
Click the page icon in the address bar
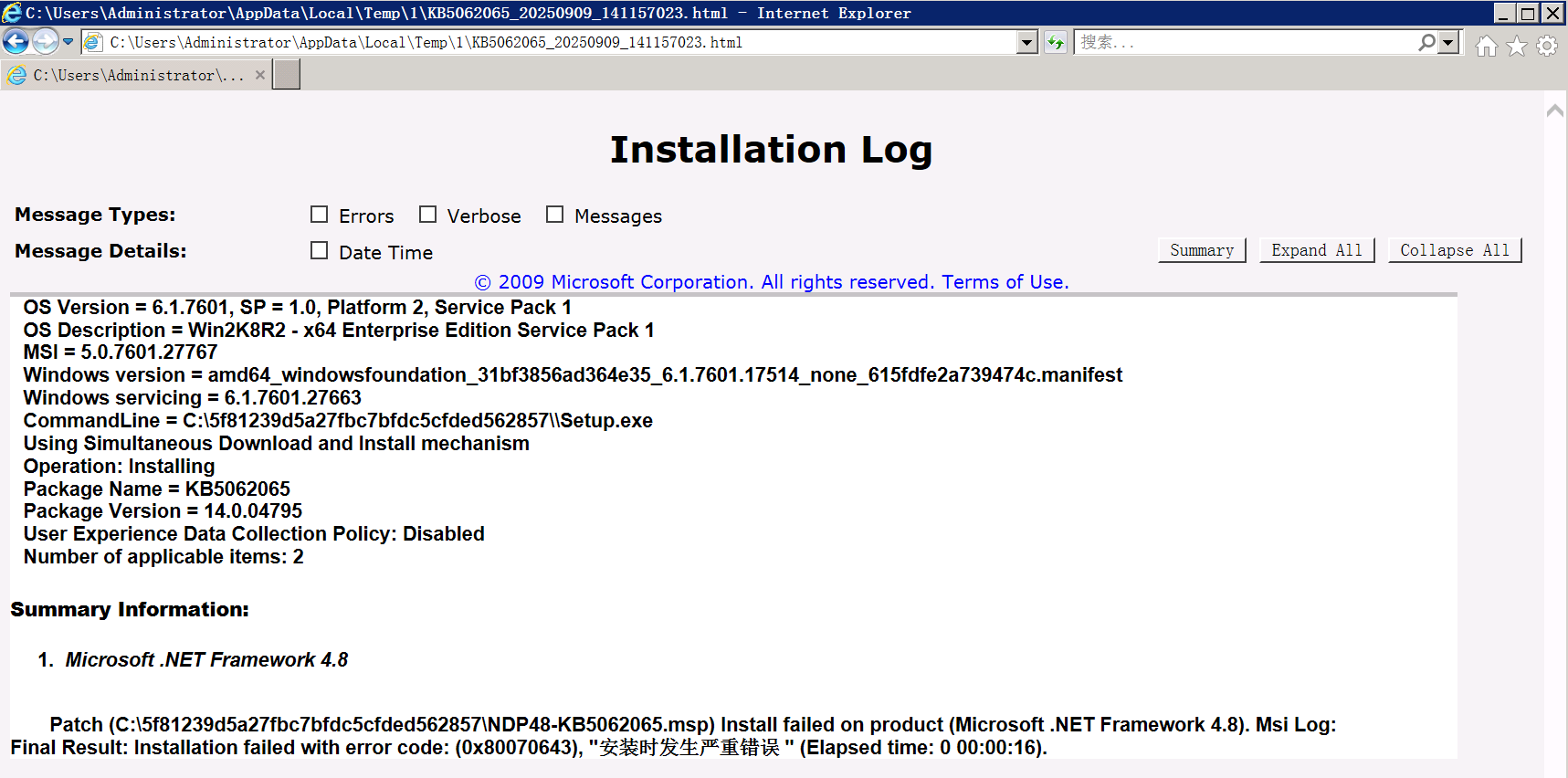(x=93, y=42)
